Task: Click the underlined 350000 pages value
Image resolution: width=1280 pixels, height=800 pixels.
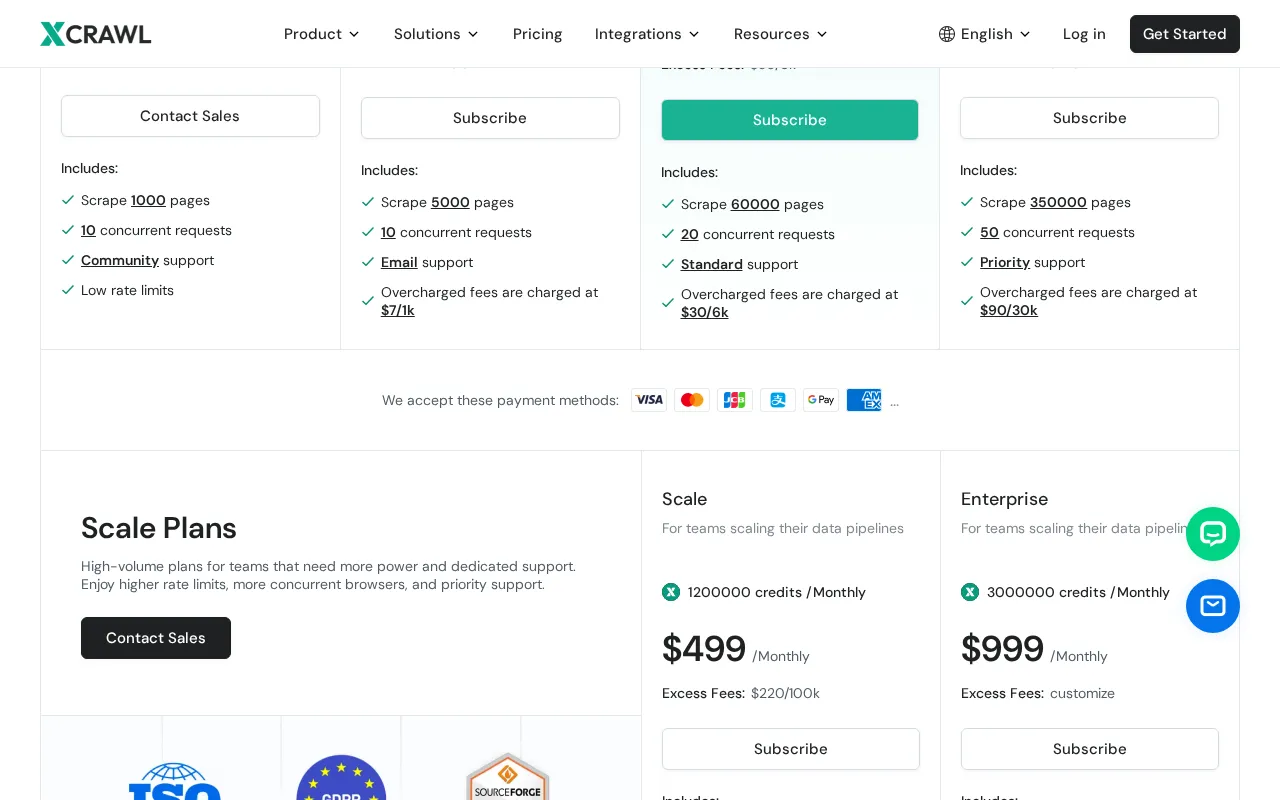Action: [x=1058, y=202]
